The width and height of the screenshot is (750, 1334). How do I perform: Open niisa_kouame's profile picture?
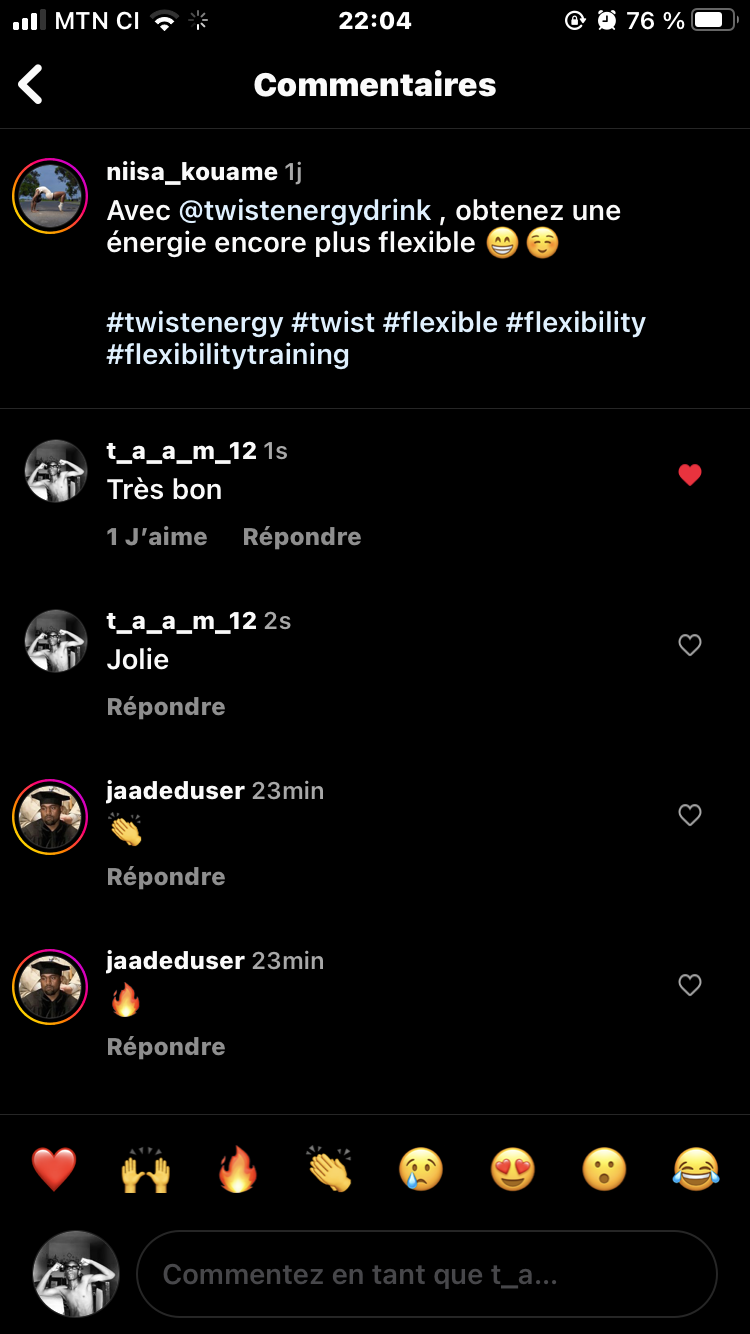pos(50,196)
